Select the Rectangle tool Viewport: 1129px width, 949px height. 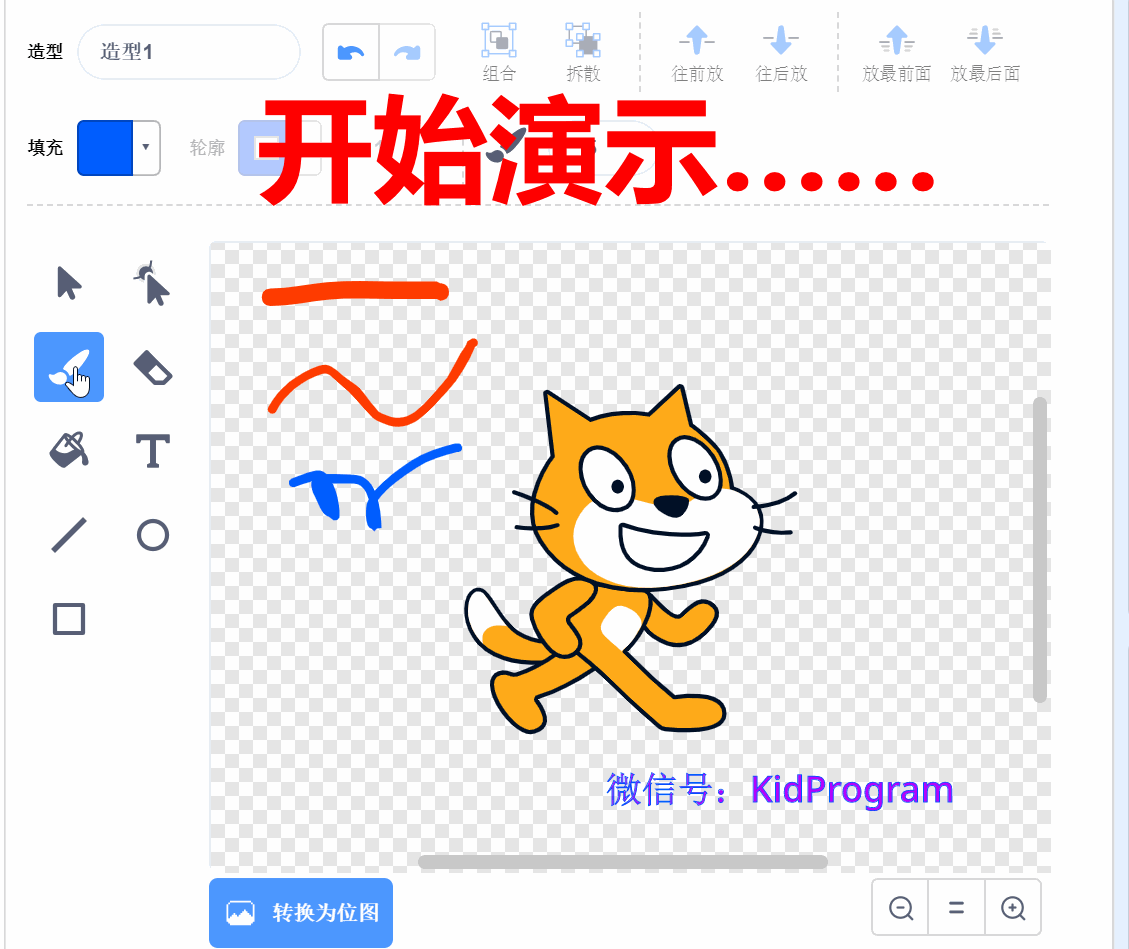[69, 619]
